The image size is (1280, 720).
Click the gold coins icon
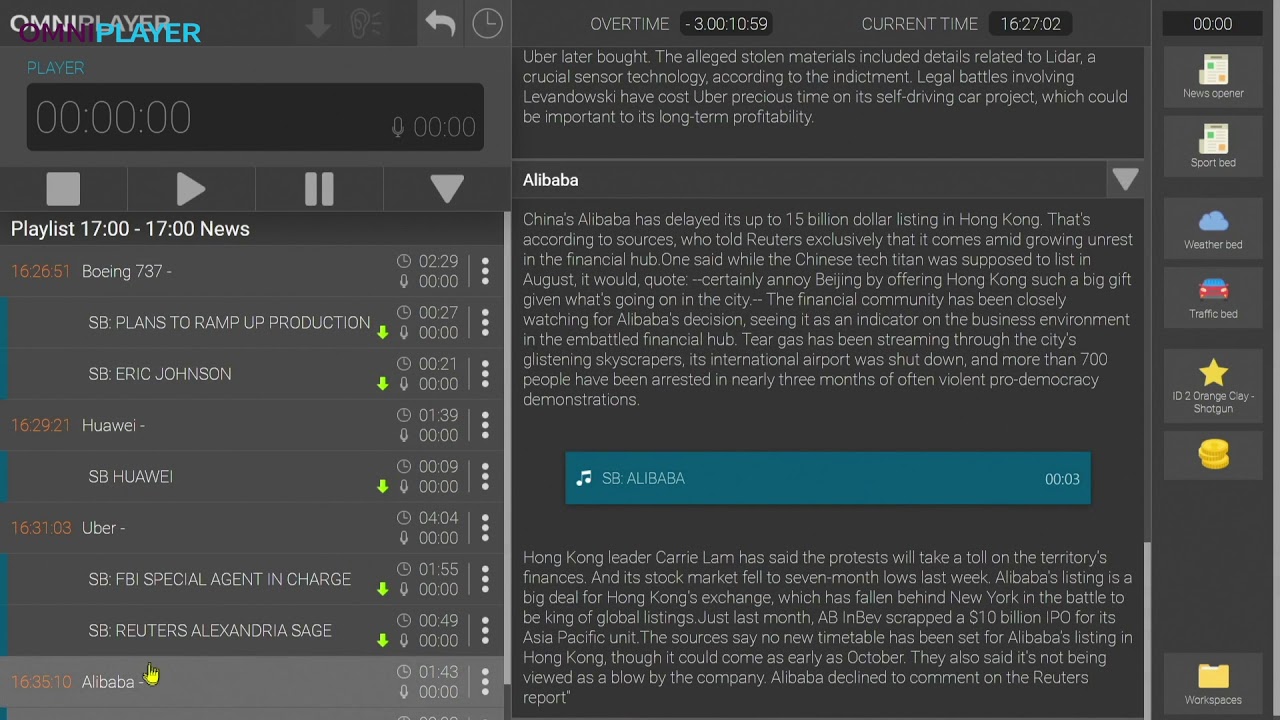(1213, 455)
